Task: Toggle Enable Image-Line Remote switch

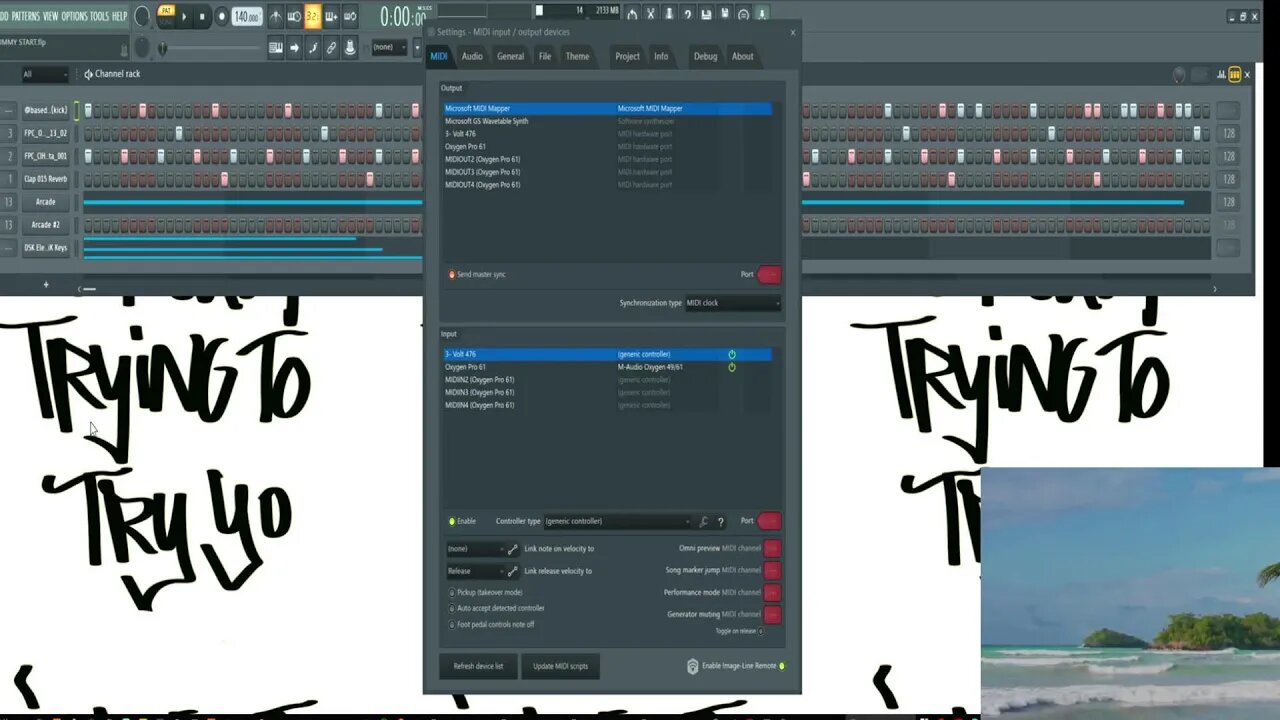Action: [x=782, y=666]
